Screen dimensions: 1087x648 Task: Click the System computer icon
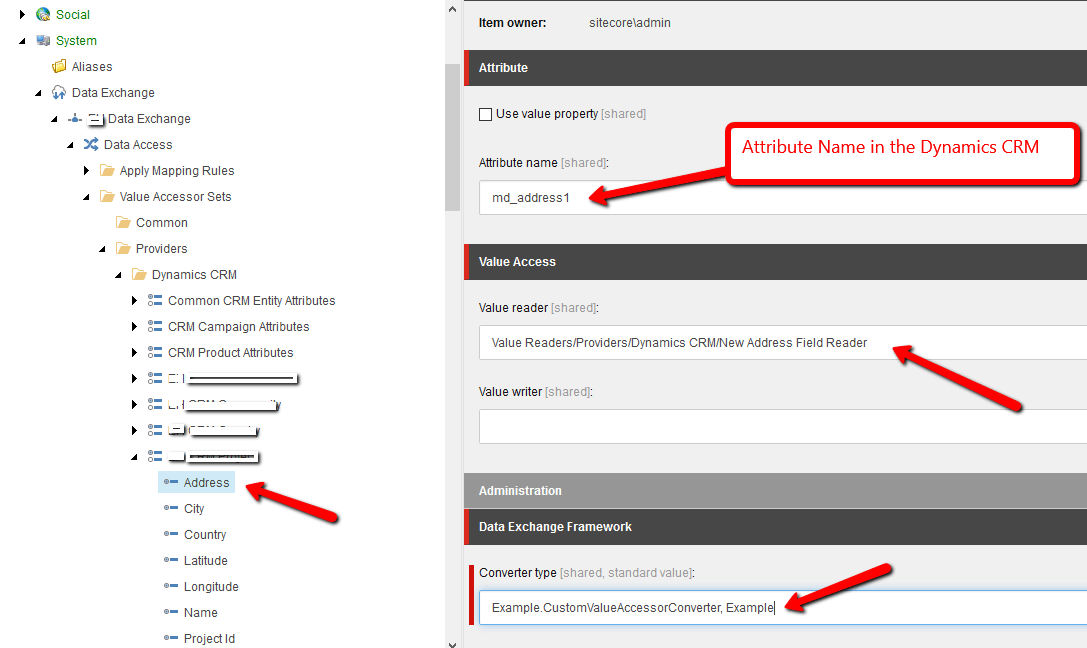point(43,40)
